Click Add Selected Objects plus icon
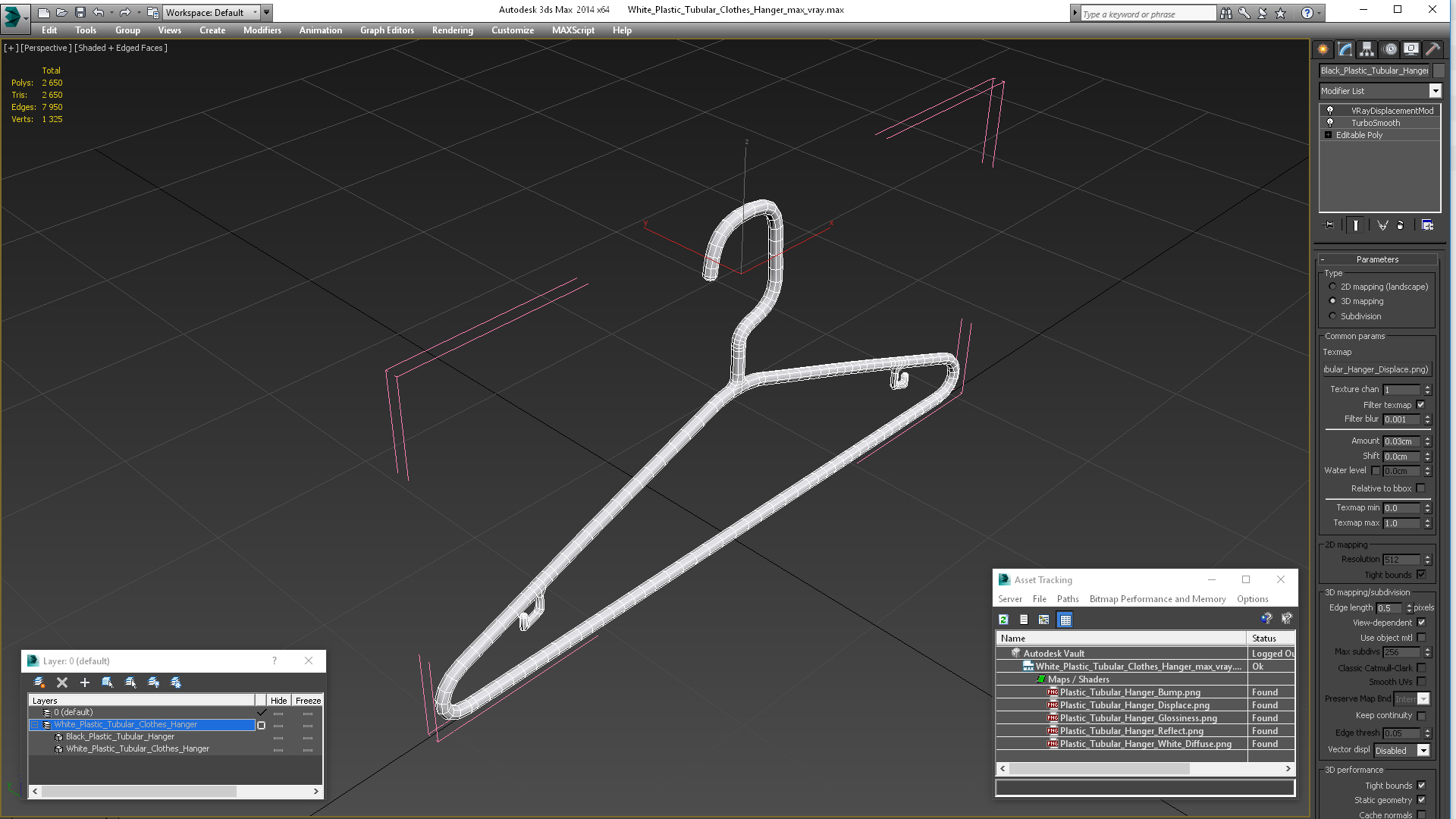This screenshot has width=1456, height=819. pos(85,682)
